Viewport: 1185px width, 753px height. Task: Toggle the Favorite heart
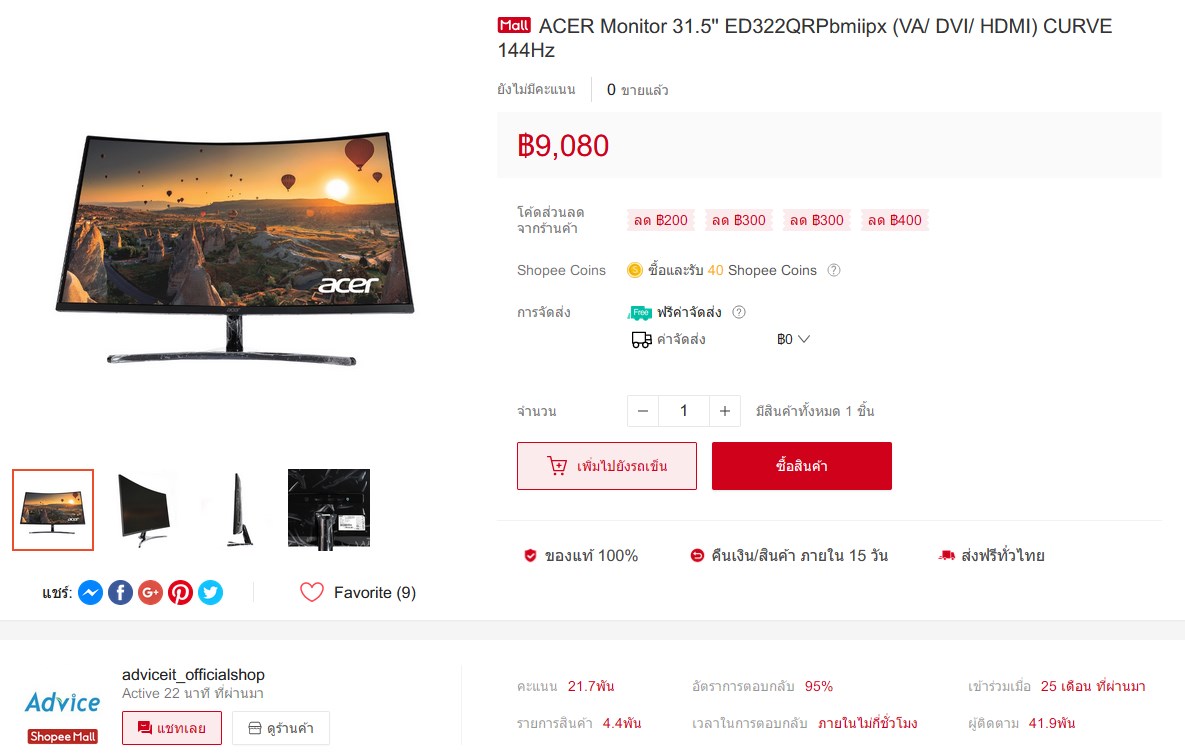[x=311, y=592]
